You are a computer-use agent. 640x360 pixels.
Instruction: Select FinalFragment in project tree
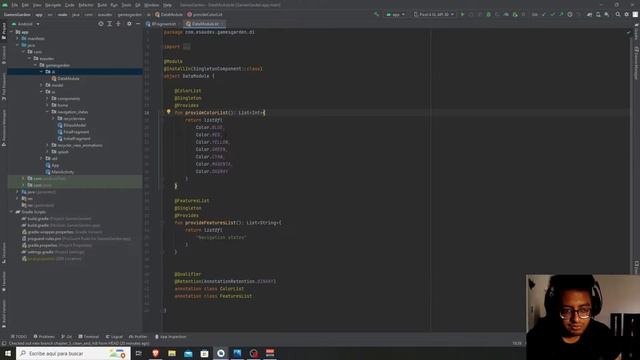[73, 132]
